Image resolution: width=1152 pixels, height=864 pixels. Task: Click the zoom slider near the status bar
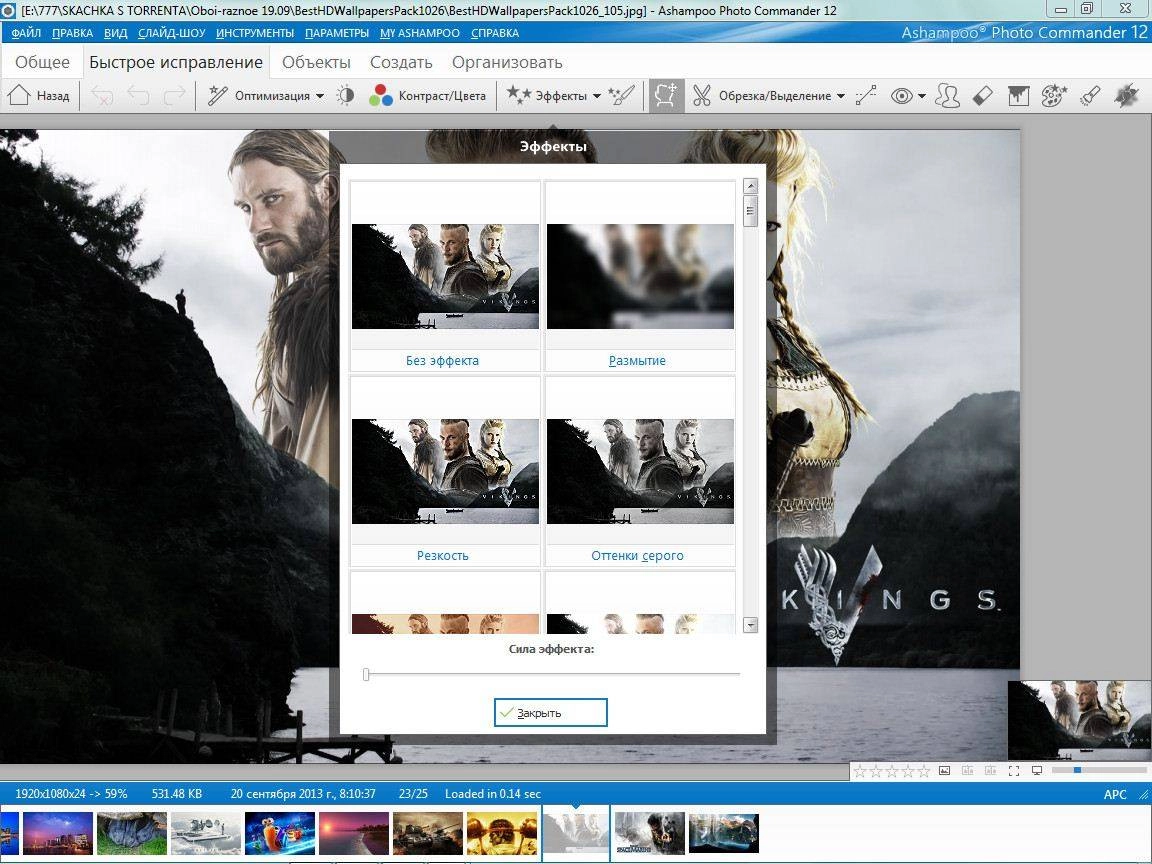1099,770
